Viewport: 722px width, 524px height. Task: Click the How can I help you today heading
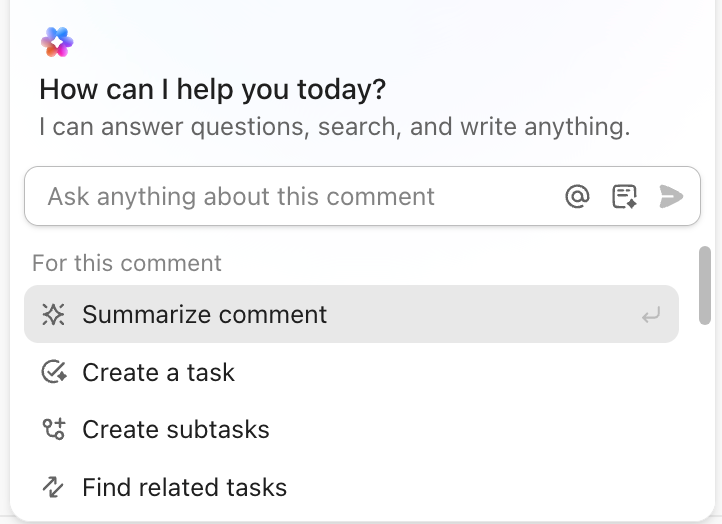212,90
